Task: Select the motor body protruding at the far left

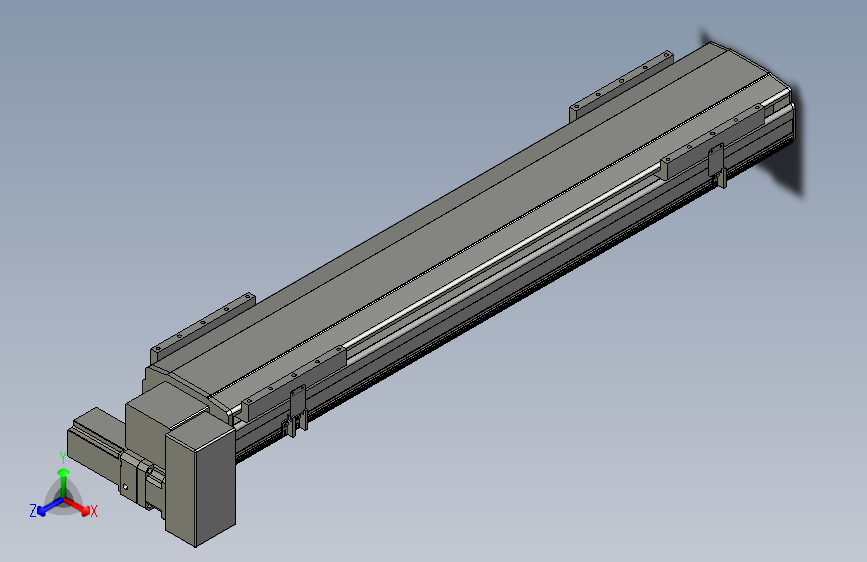Action: click(x=94, y=444)
